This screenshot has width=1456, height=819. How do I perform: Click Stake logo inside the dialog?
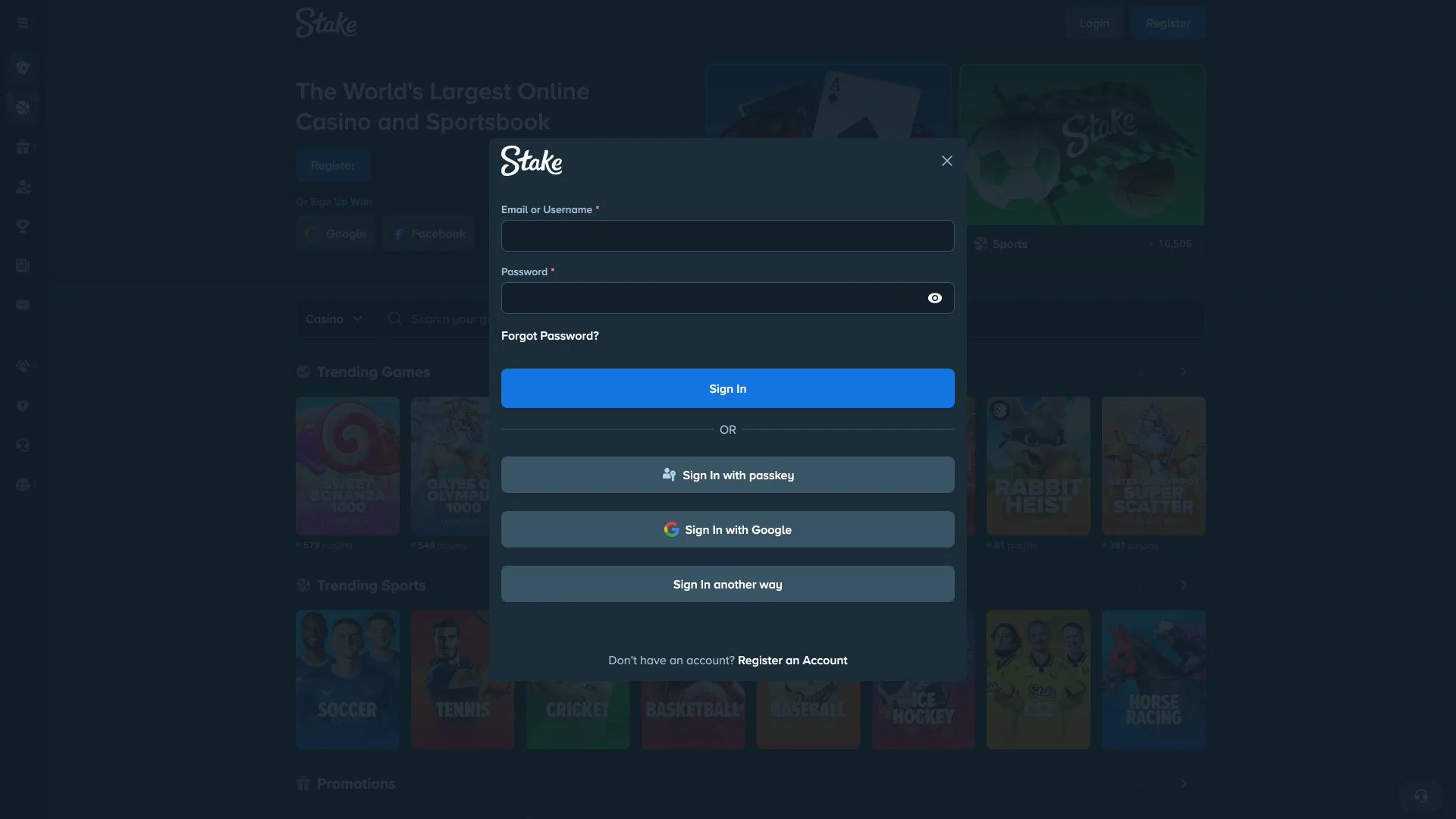pyautogui.click(x=532, y=161)
